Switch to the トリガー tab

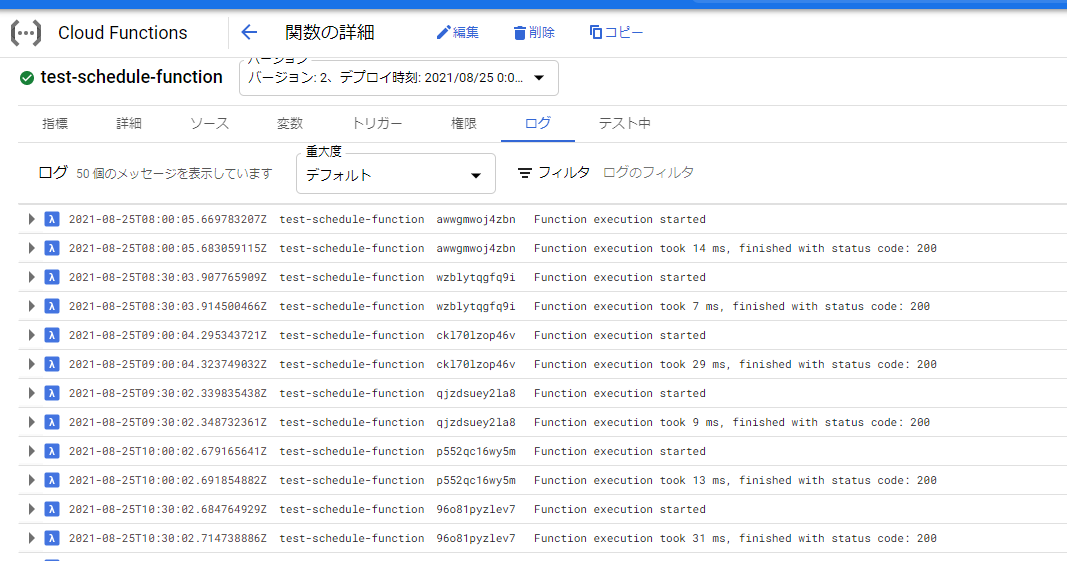[x=377, y=123]
